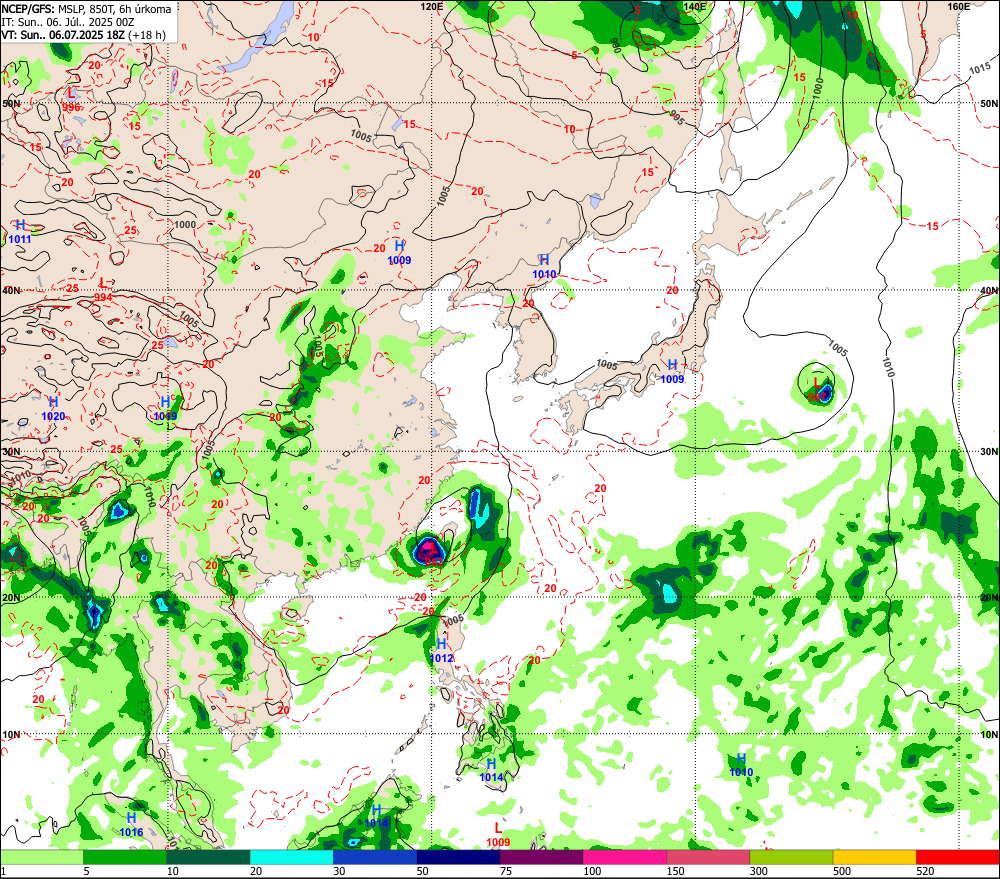Select the orange 500–520 mm legend swatch

pos(874,857)
